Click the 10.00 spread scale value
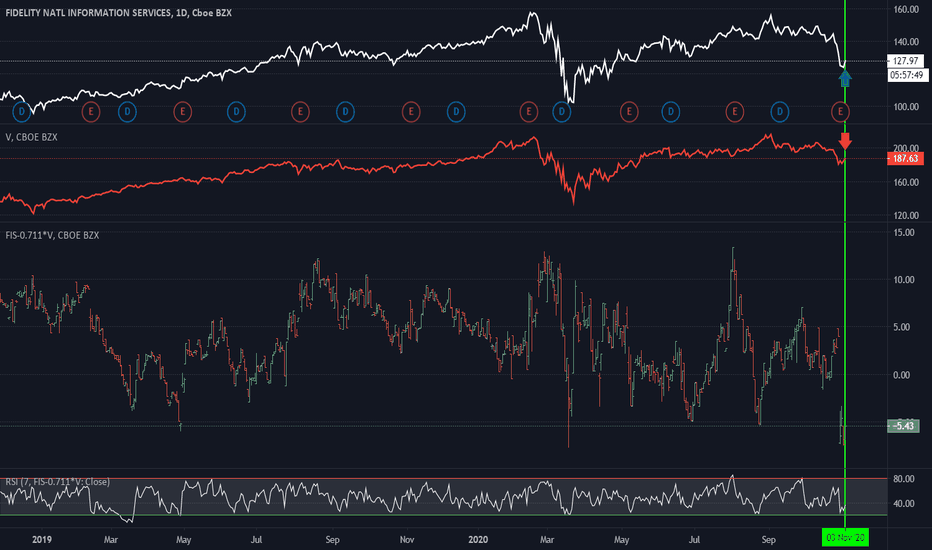The image size is (932, 550). point(904,279)
